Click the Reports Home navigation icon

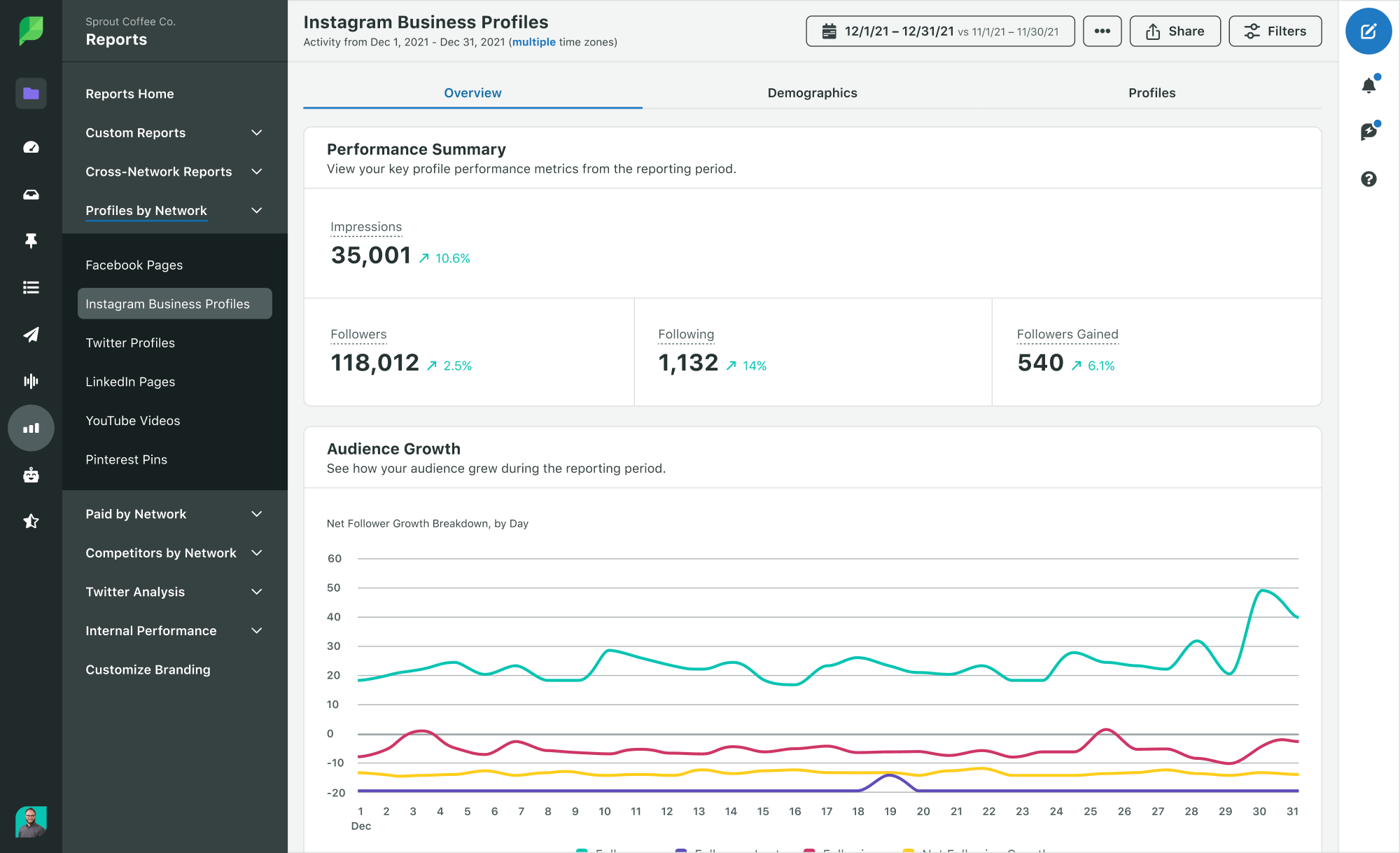pos(30,93)
